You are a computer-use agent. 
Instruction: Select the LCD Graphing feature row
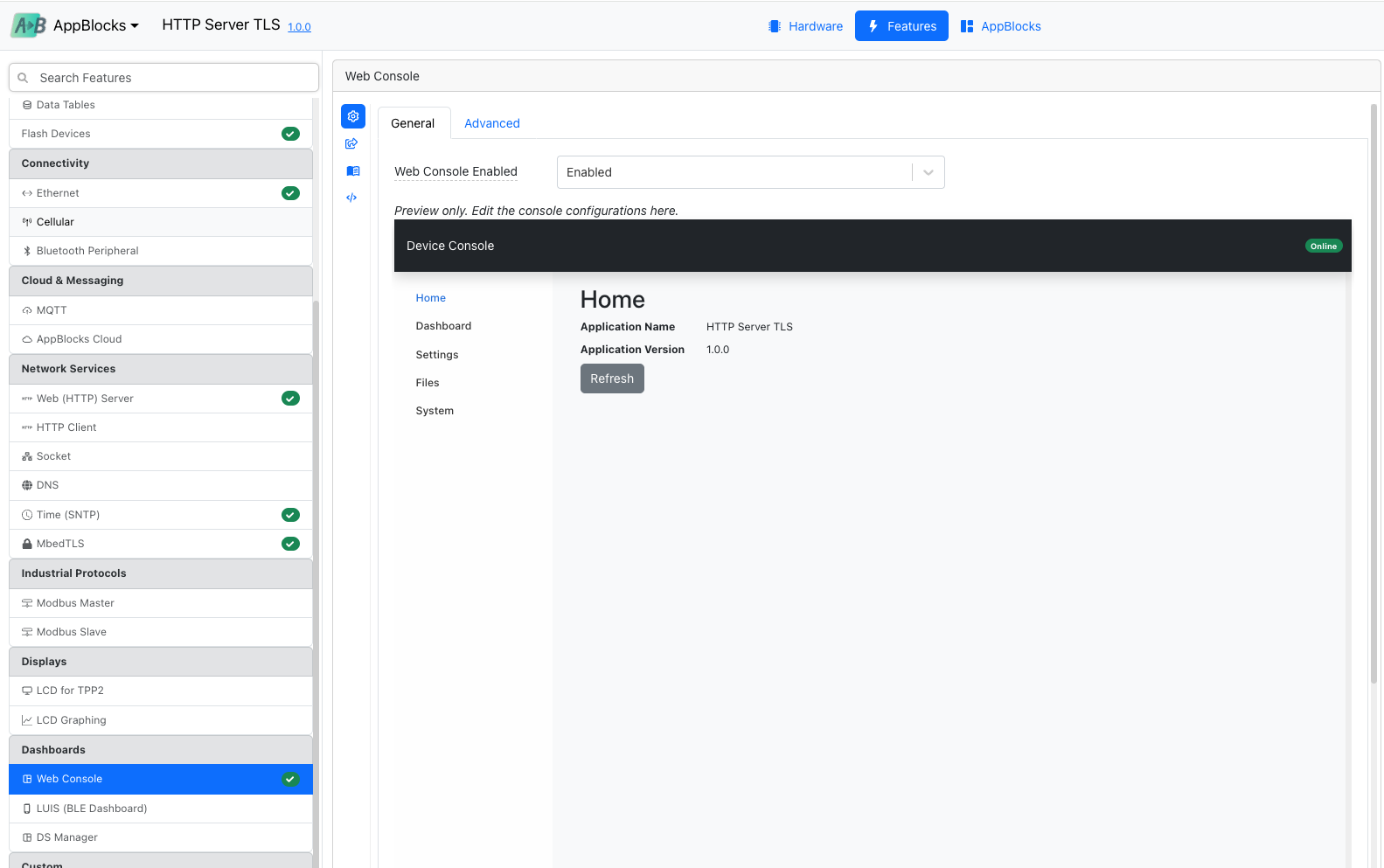pos(161,720)
